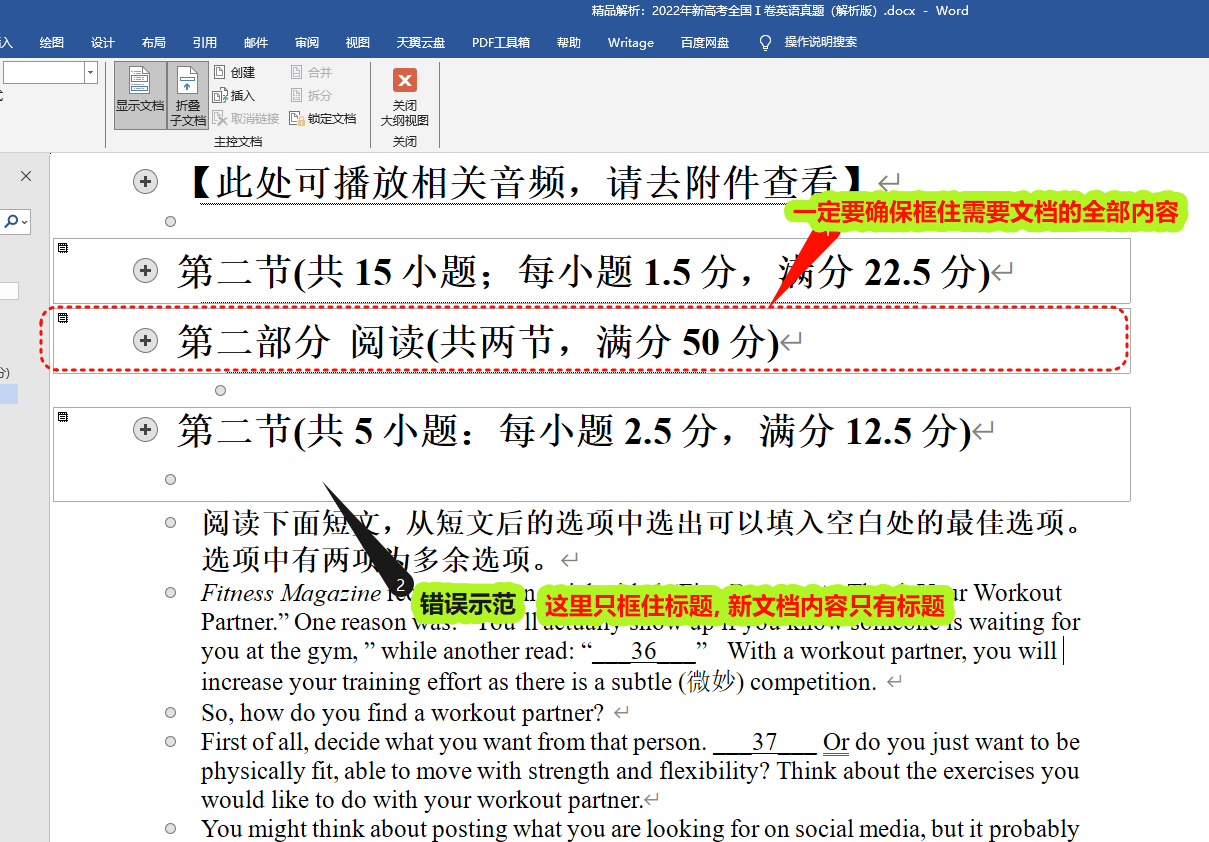Open the 邮件 tab
Viewport: 1209px width, 842px height.
pyautogui.click(x=256, y=42)
